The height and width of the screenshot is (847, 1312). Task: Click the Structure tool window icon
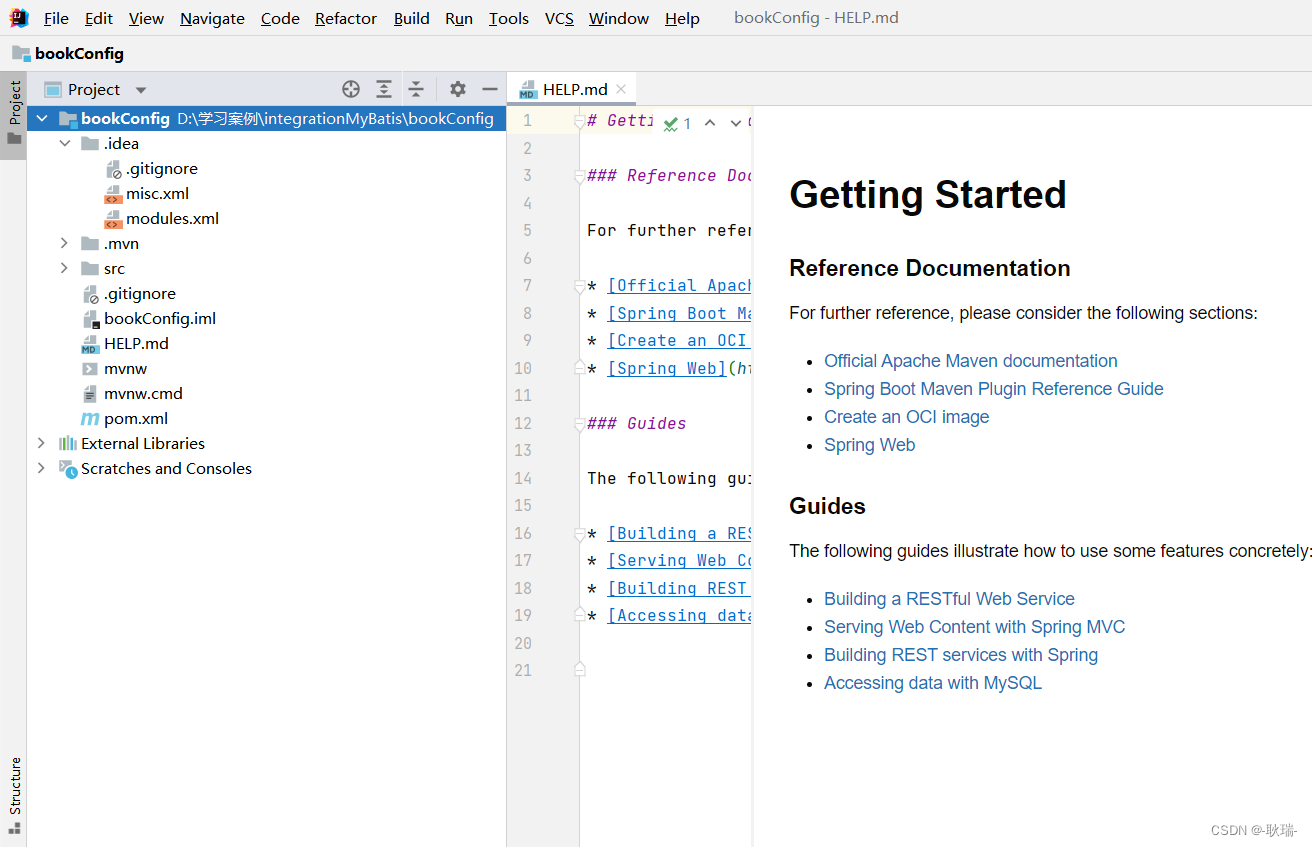[14, 828]
